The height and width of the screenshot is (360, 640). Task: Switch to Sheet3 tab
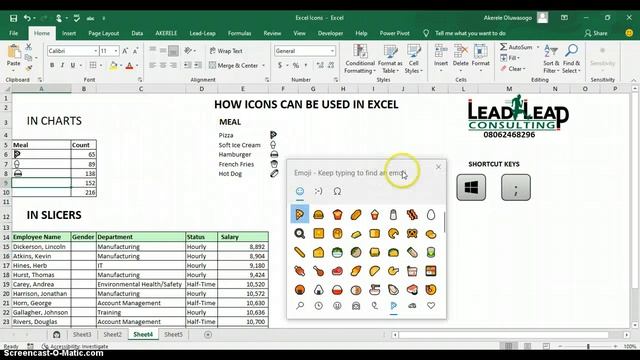tap(82, 335)
